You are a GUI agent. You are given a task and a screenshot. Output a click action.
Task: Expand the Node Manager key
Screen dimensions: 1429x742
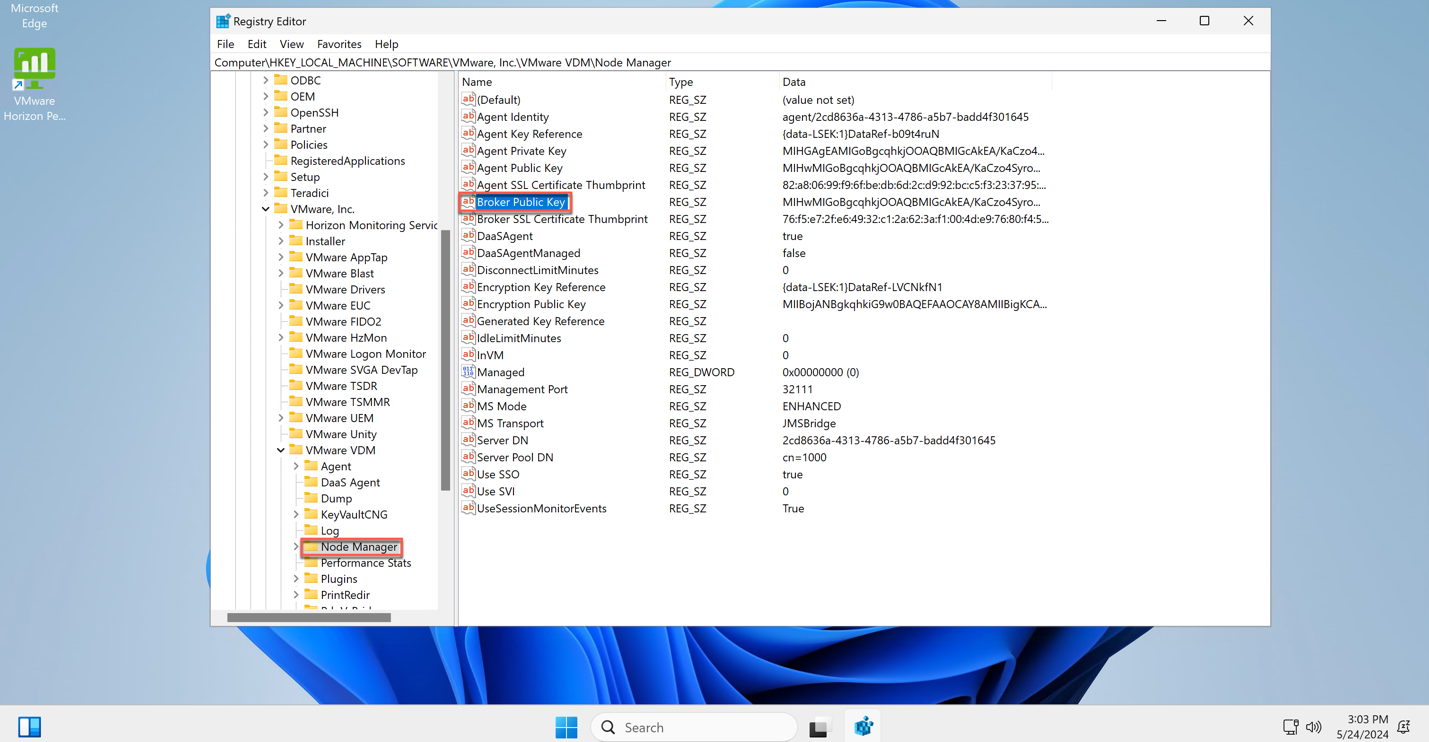click(296, 547)
